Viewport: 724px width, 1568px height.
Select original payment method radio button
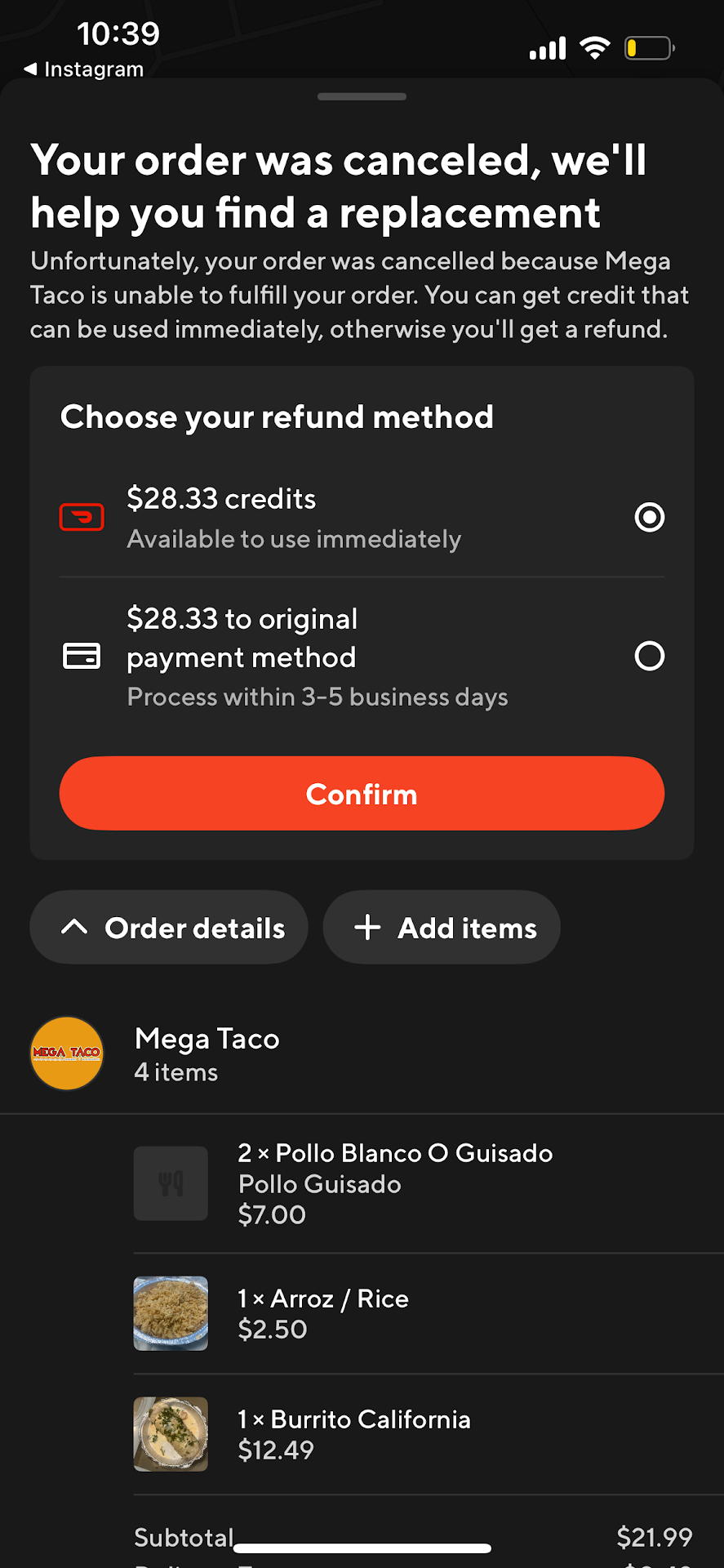[649, 656]
